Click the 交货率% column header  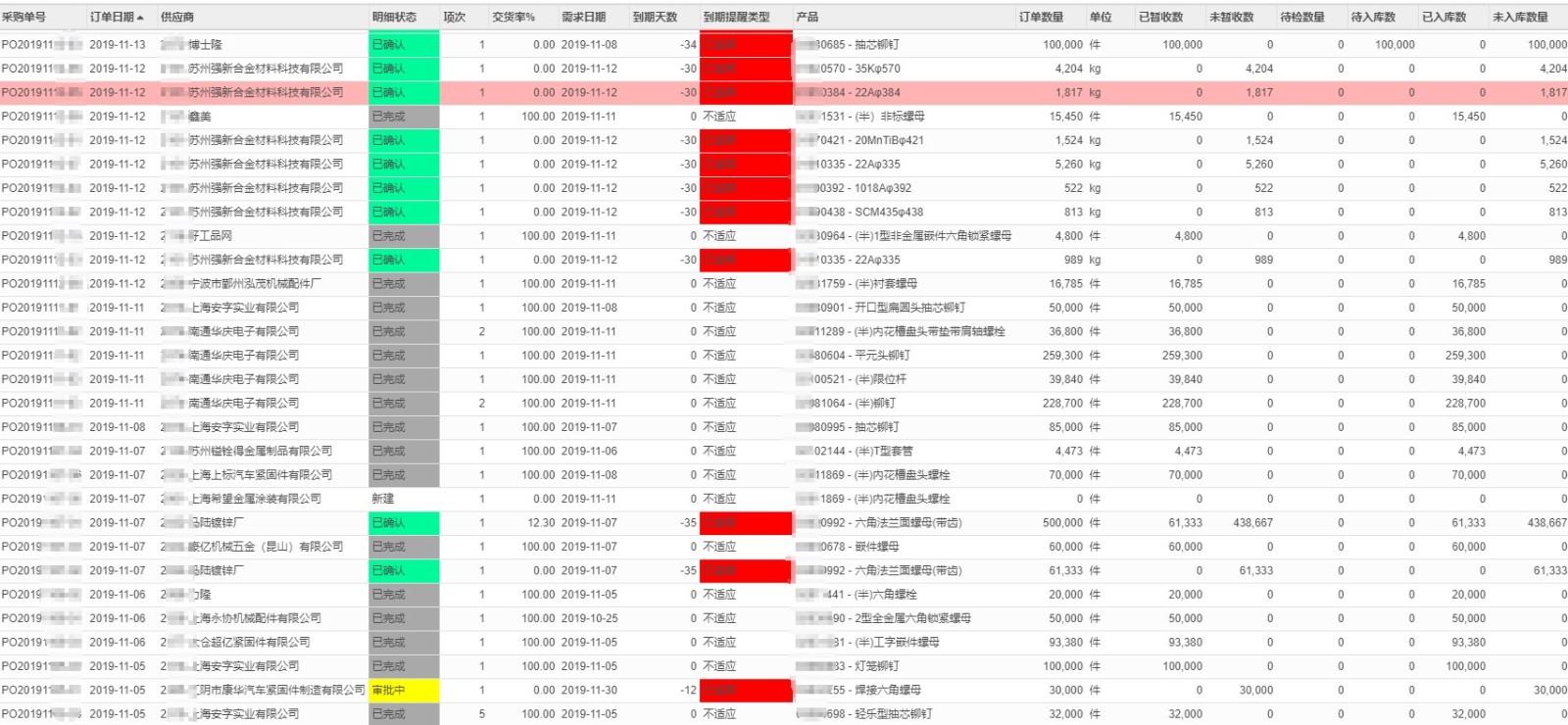(x=514, y=17)
